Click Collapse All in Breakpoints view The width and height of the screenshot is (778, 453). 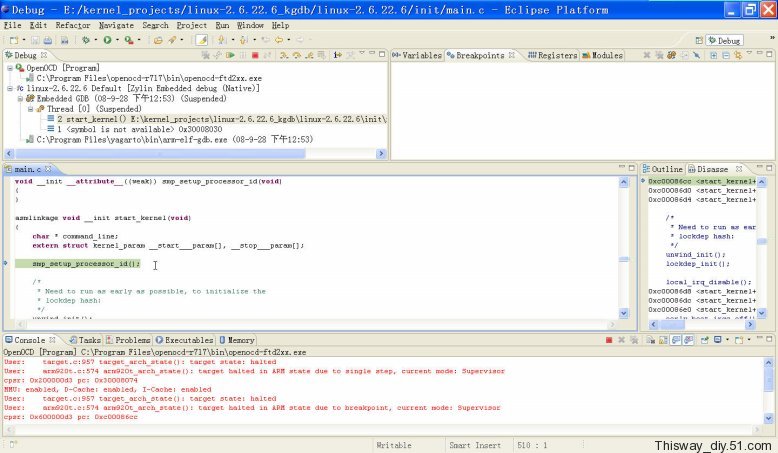tap(726, 55)
